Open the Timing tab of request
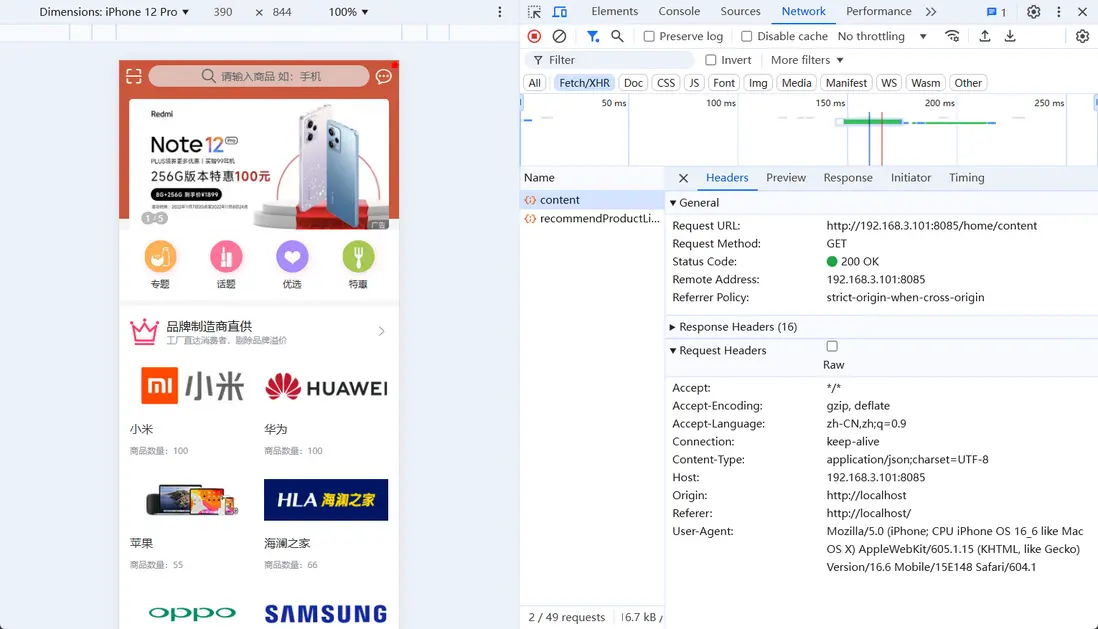1098x629 pixels. pos(966,178)
